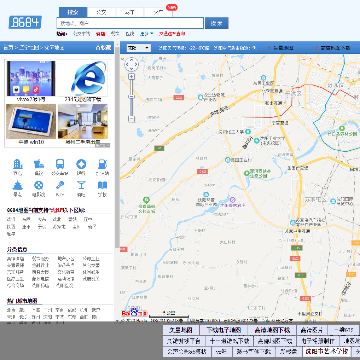Click the 高清图片 button

point(312,330)
